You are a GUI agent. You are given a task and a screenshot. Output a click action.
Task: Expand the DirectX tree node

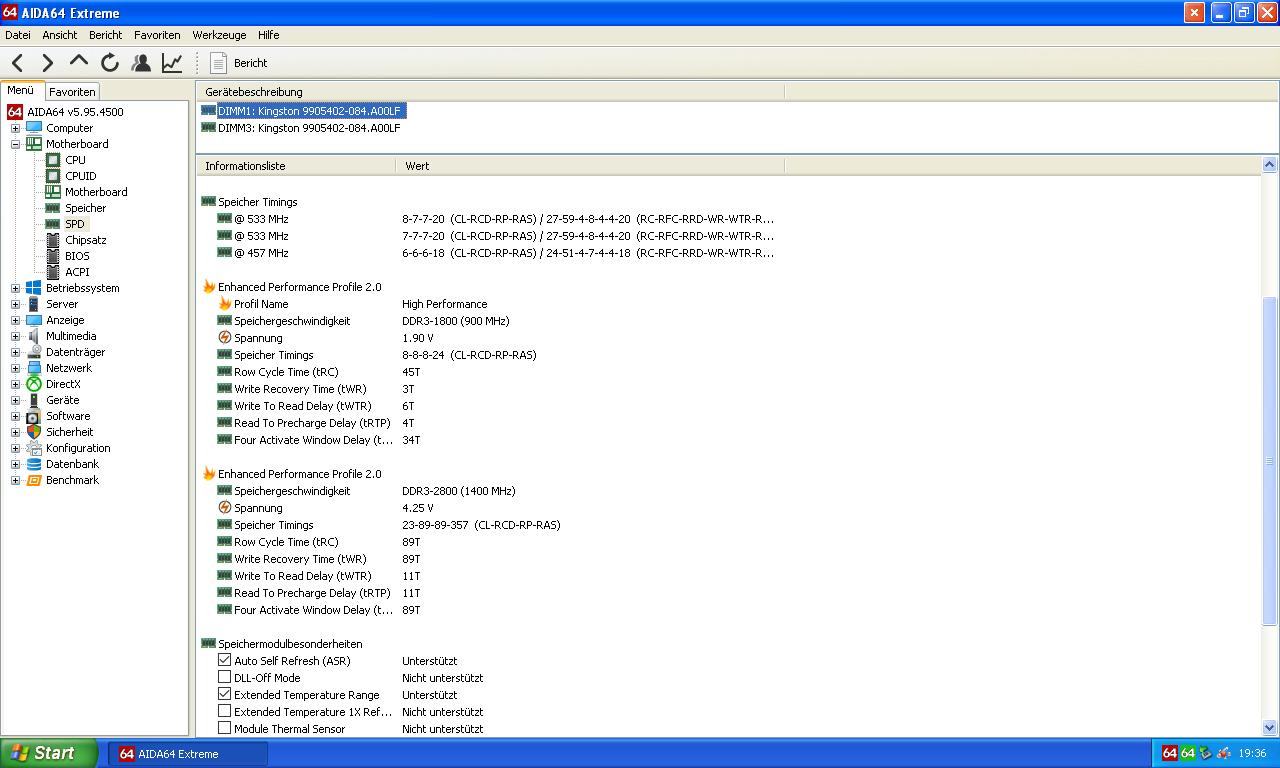[x=15, y=384]
